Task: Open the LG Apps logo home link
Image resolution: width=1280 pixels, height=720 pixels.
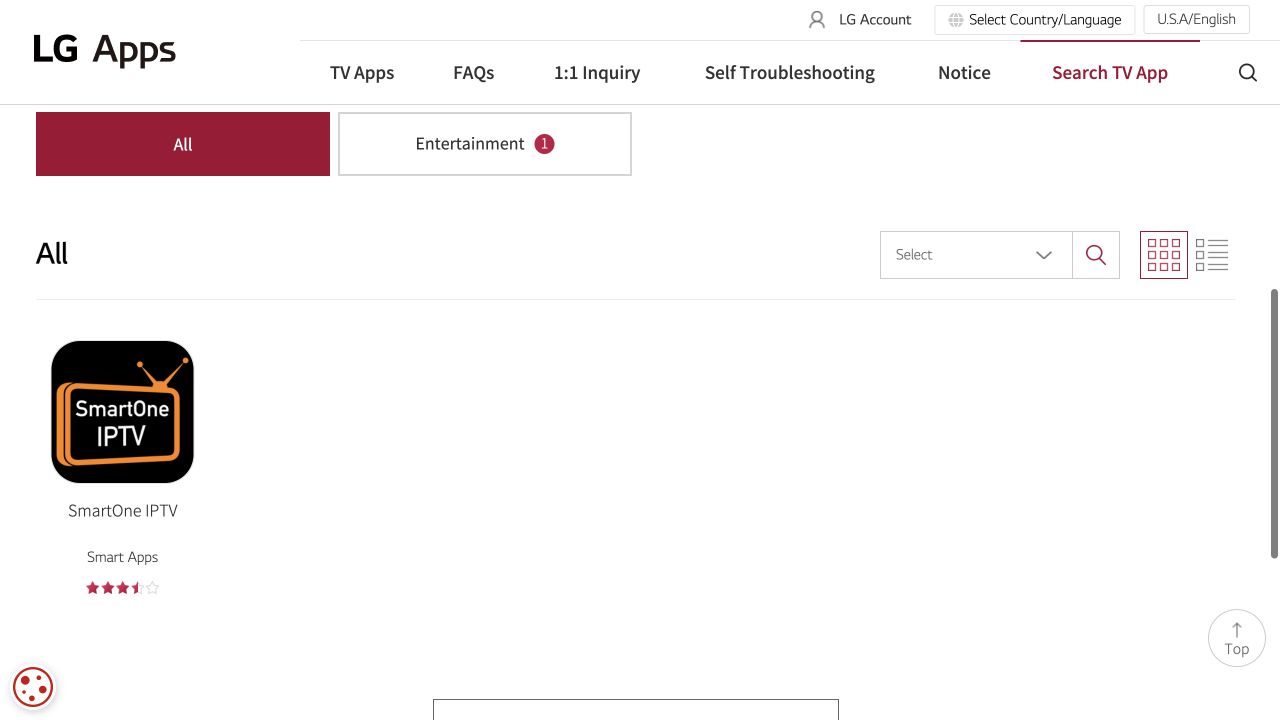Action: point(105,50)
